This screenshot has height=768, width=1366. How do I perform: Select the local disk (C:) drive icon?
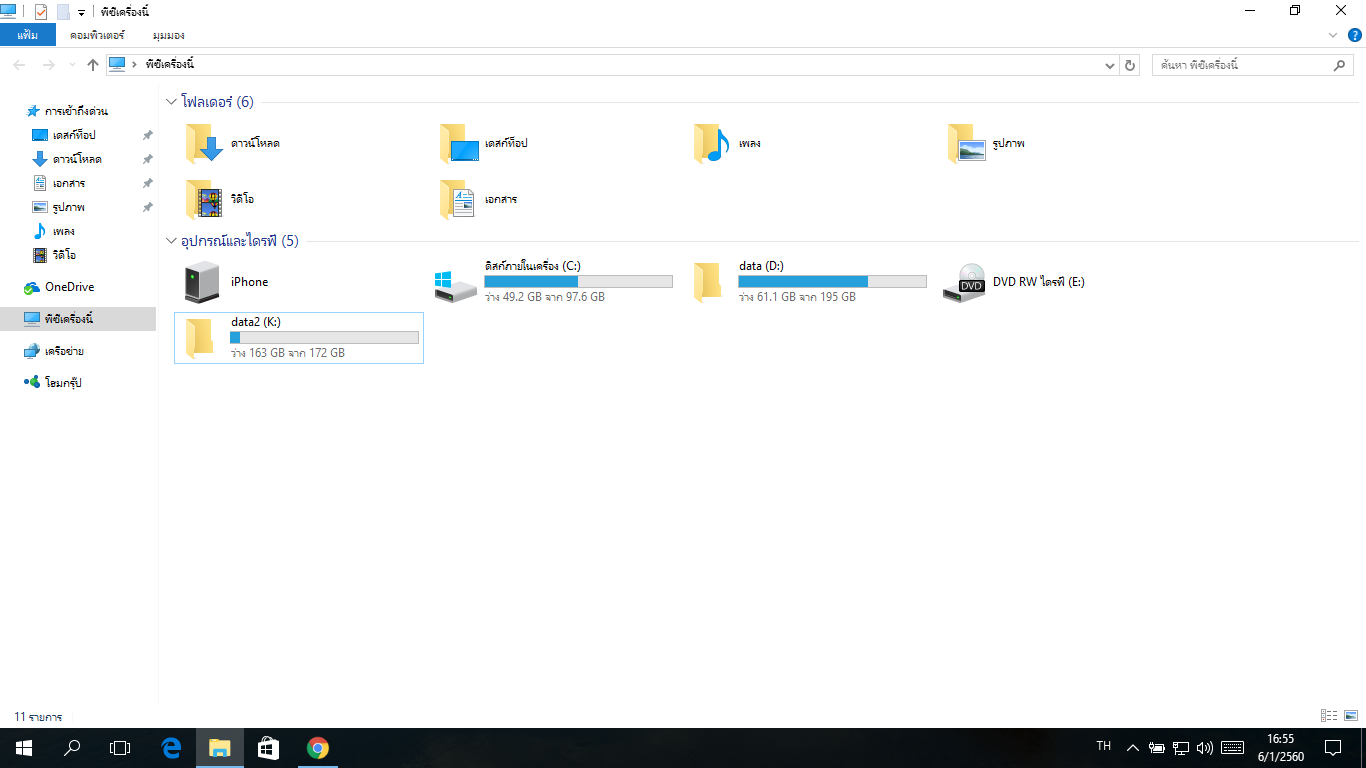click(455, 284)
